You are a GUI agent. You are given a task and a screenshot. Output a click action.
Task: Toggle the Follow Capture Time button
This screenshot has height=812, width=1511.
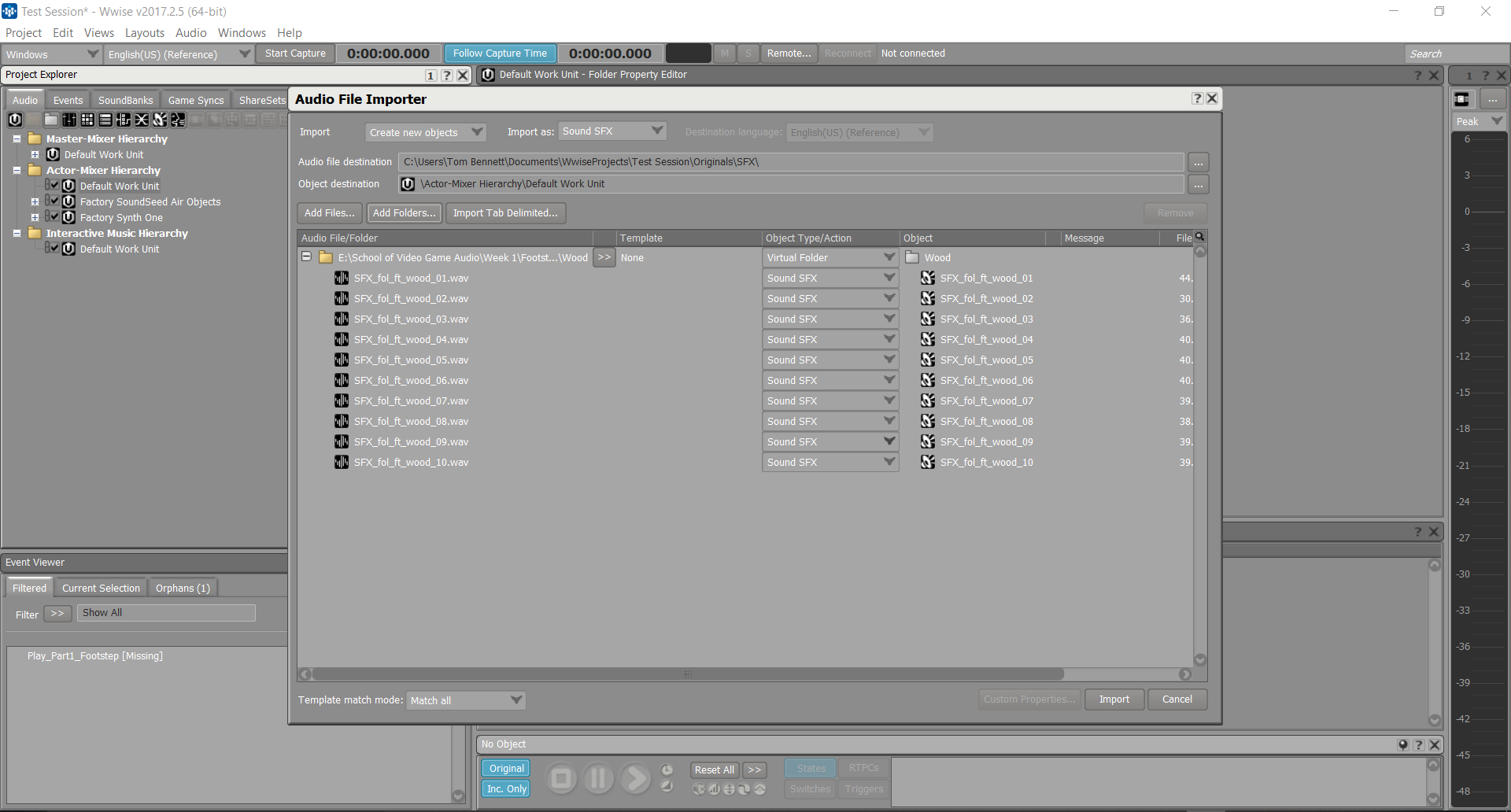500,54
